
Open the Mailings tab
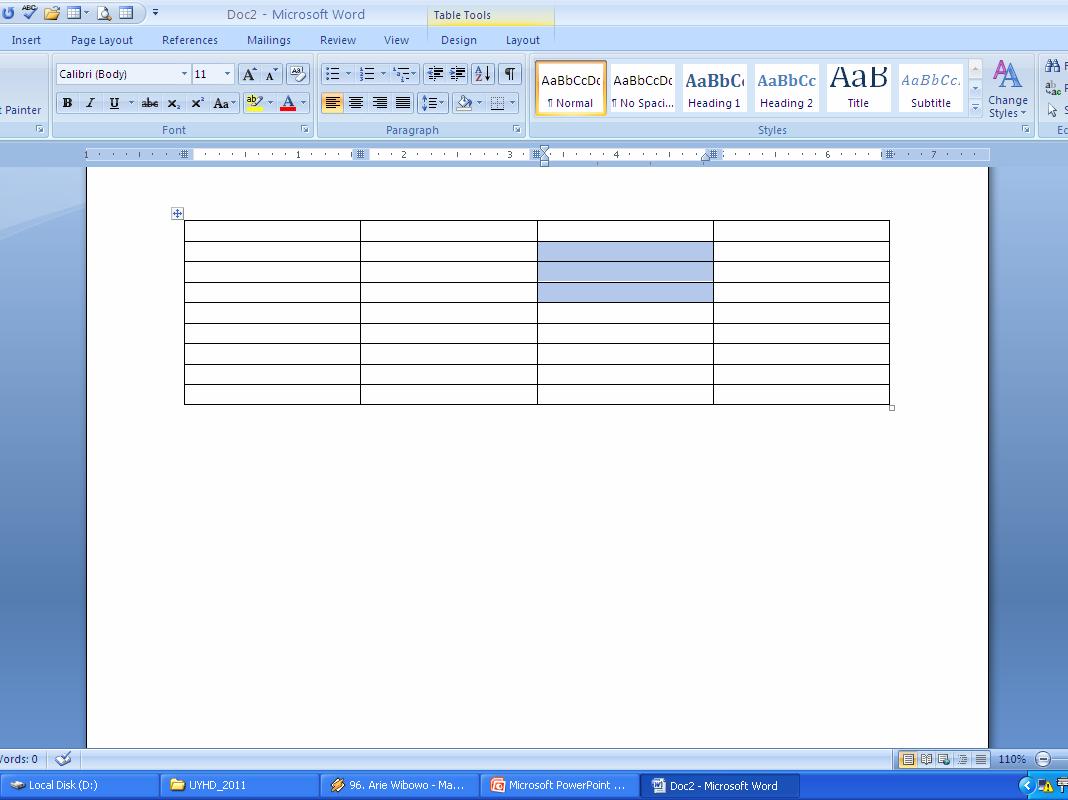[x=269, y=40]
